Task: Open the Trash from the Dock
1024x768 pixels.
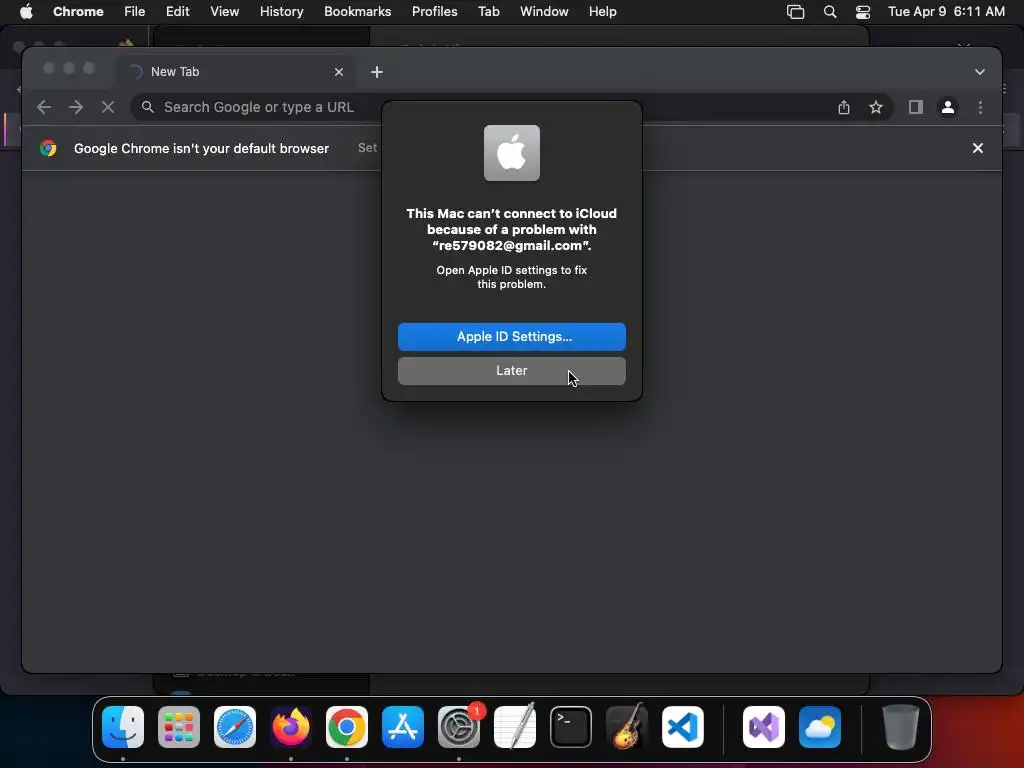Action: point(901,727)
